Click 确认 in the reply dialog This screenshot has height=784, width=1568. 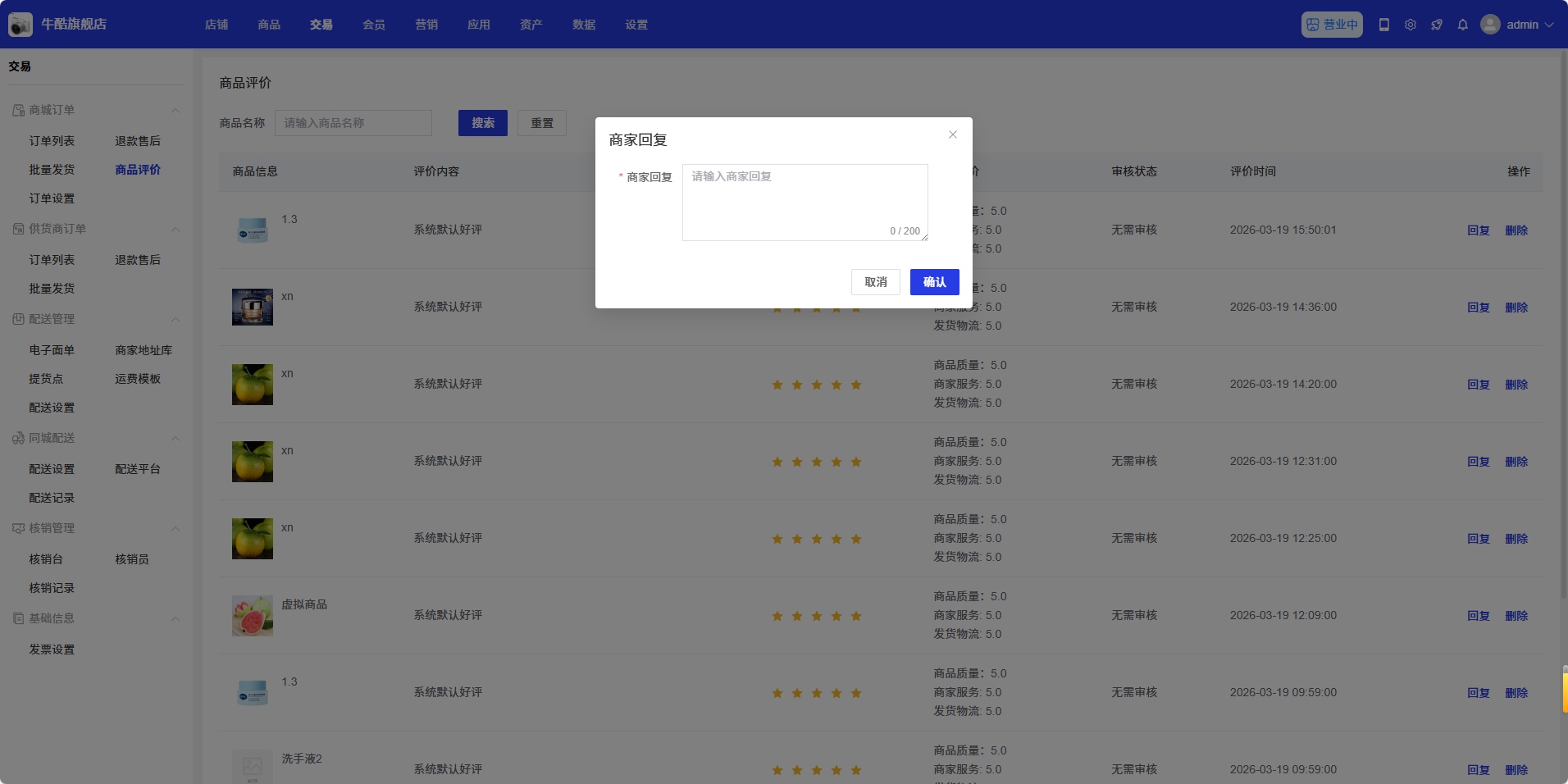point(935,282)
